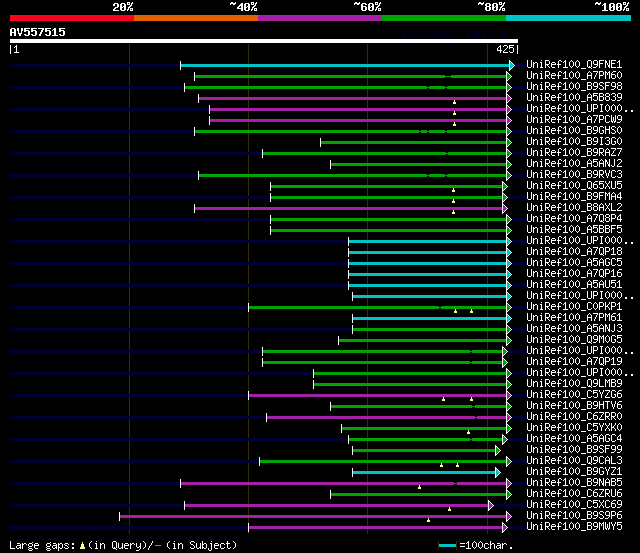The image size is (640, 553).
Task: Click the yellow gap marker under A5B839 bar
Action: (454, 102)
